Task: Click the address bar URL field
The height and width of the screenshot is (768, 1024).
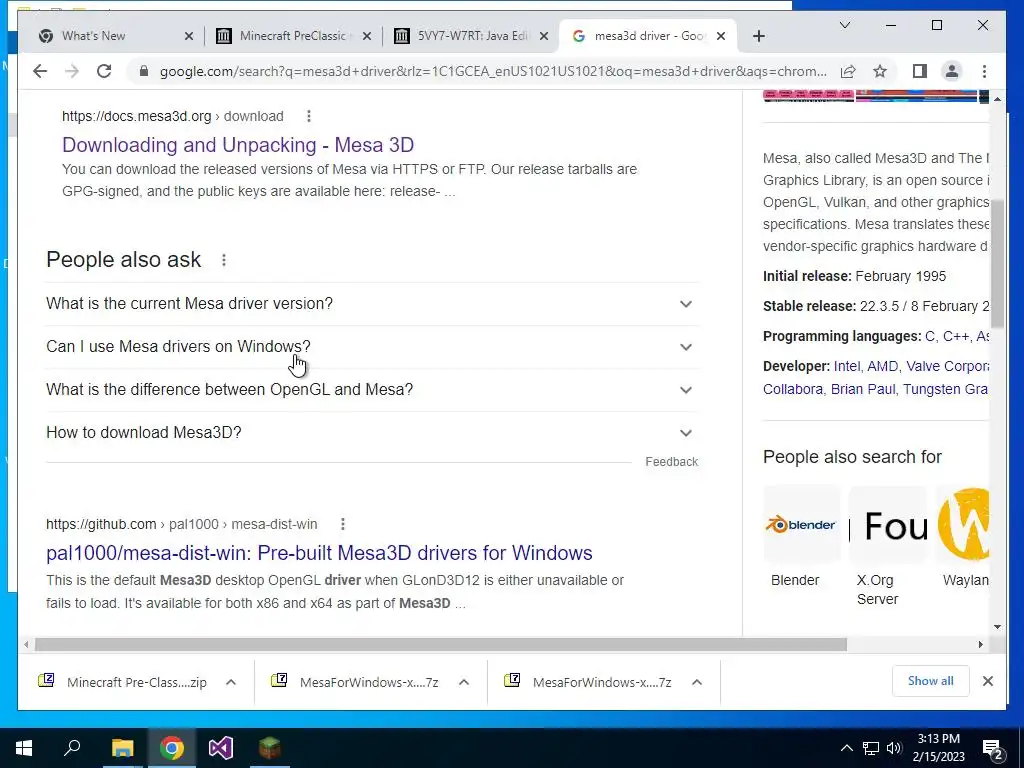Action: pos(493,71)
